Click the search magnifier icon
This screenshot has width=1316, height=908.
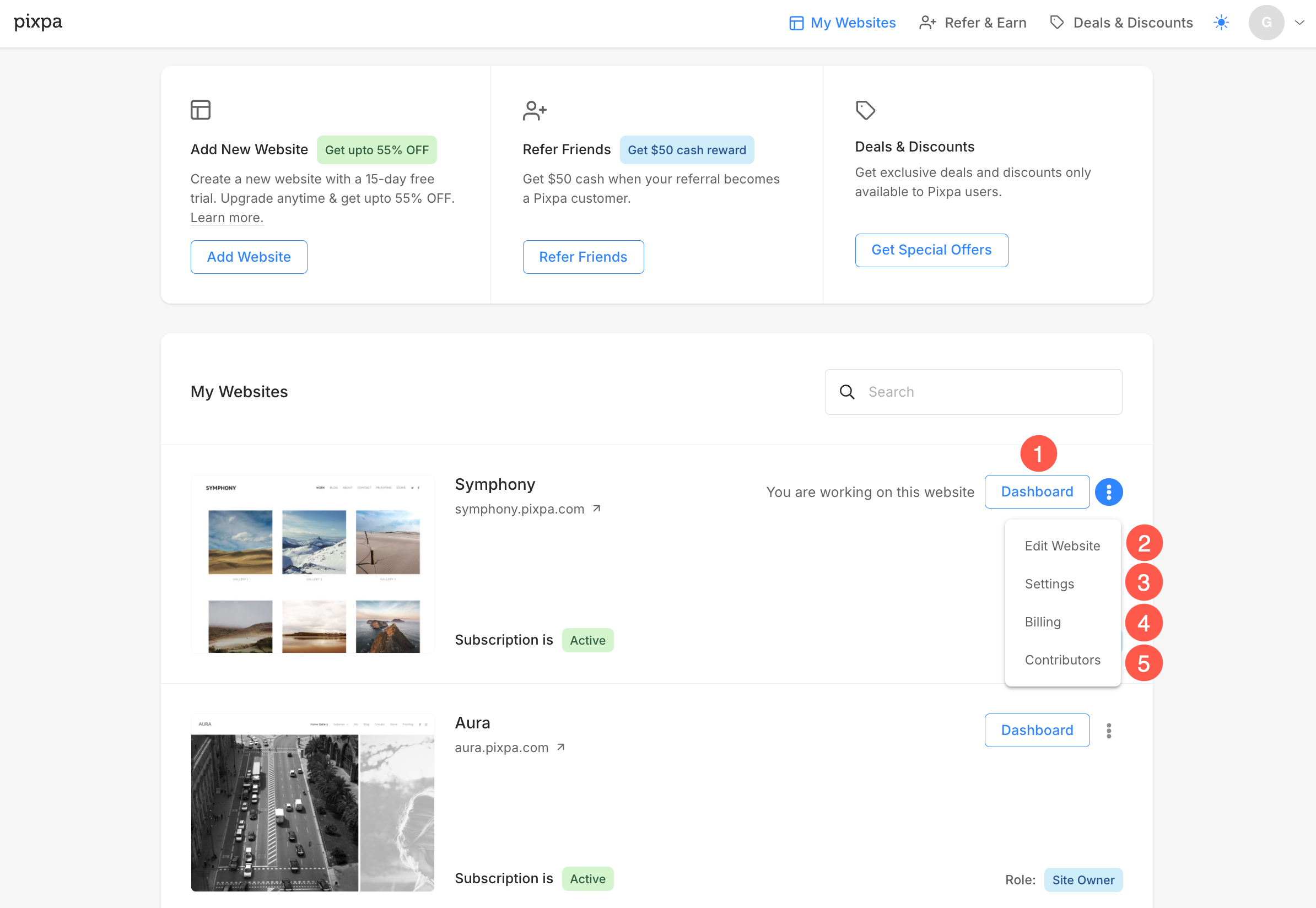click(846, 392)
